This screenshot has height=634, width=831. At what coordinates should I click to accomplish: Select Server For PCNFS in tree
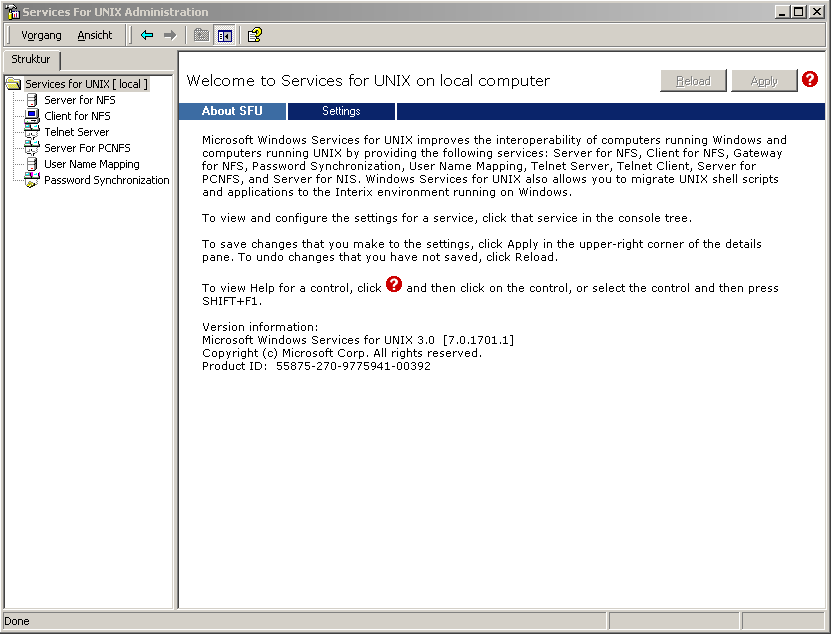click(x=87, y=148)
